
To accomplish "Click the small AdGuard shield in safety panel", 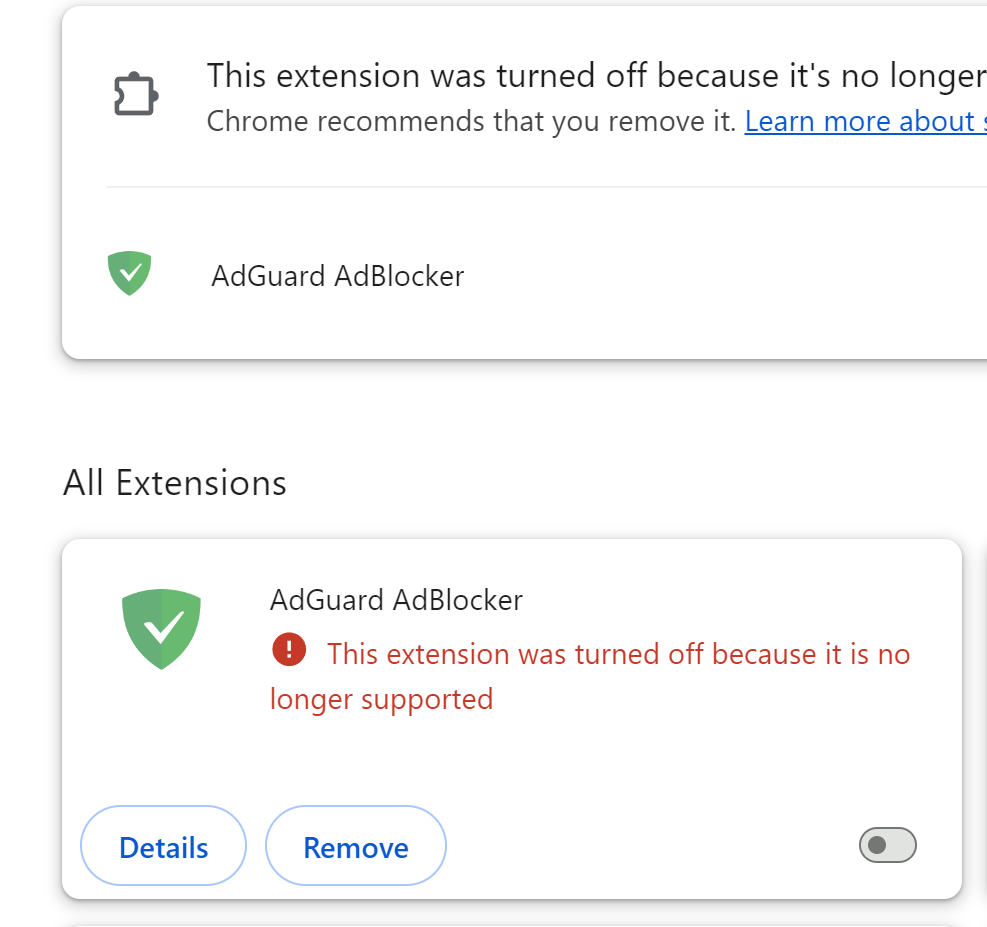I will coord(130,273).
